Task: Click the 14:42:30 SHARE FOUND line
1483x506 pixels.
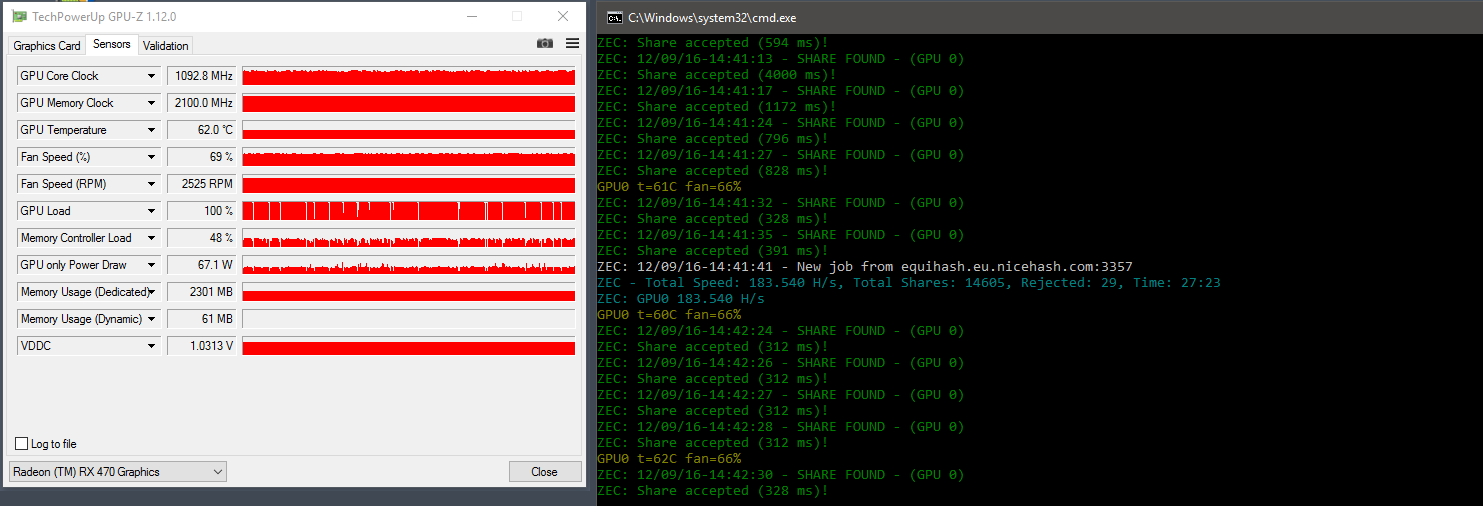Action: tap(780, 475)
